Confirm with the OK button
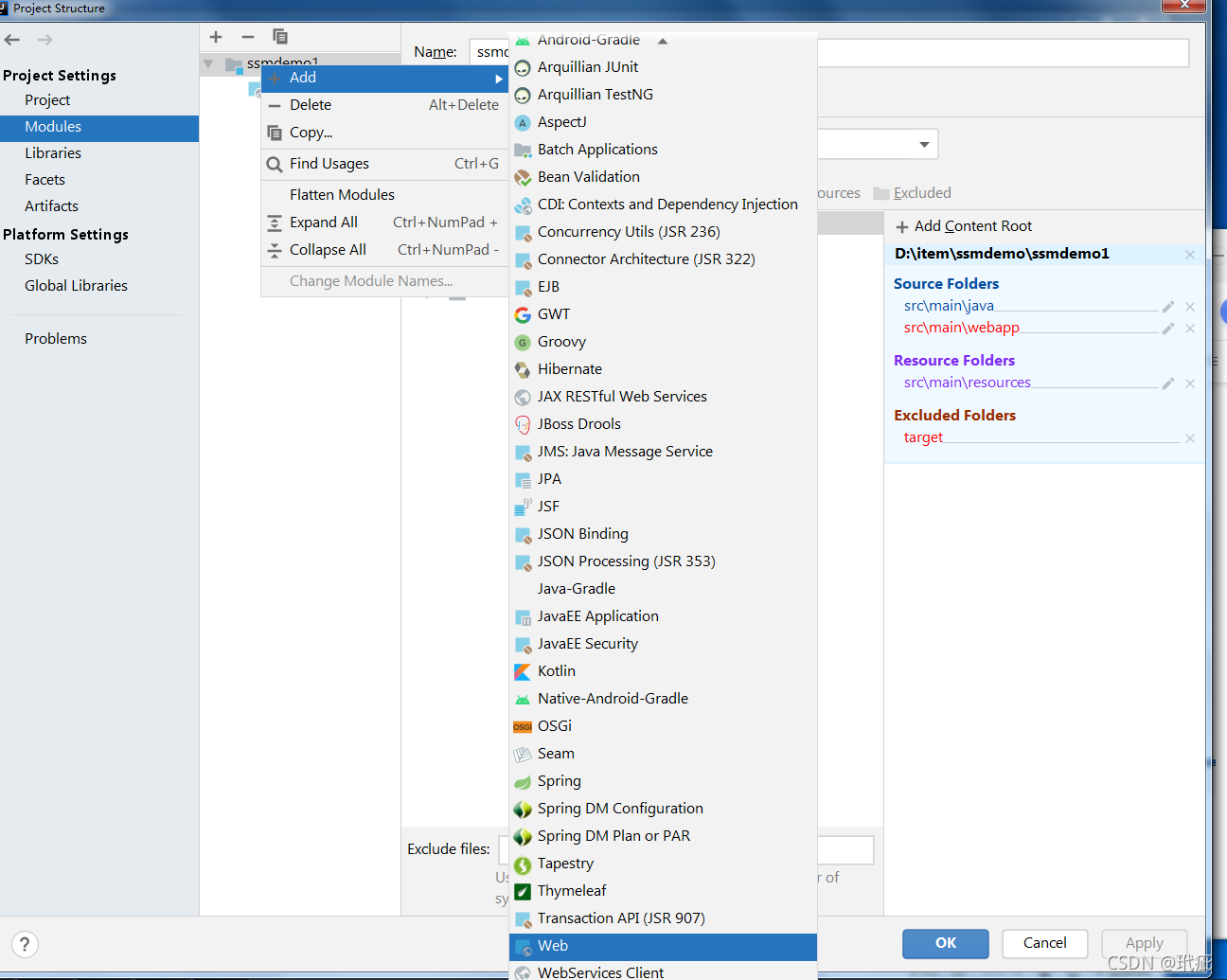The image size is (1227, 980). pos(946,943)
